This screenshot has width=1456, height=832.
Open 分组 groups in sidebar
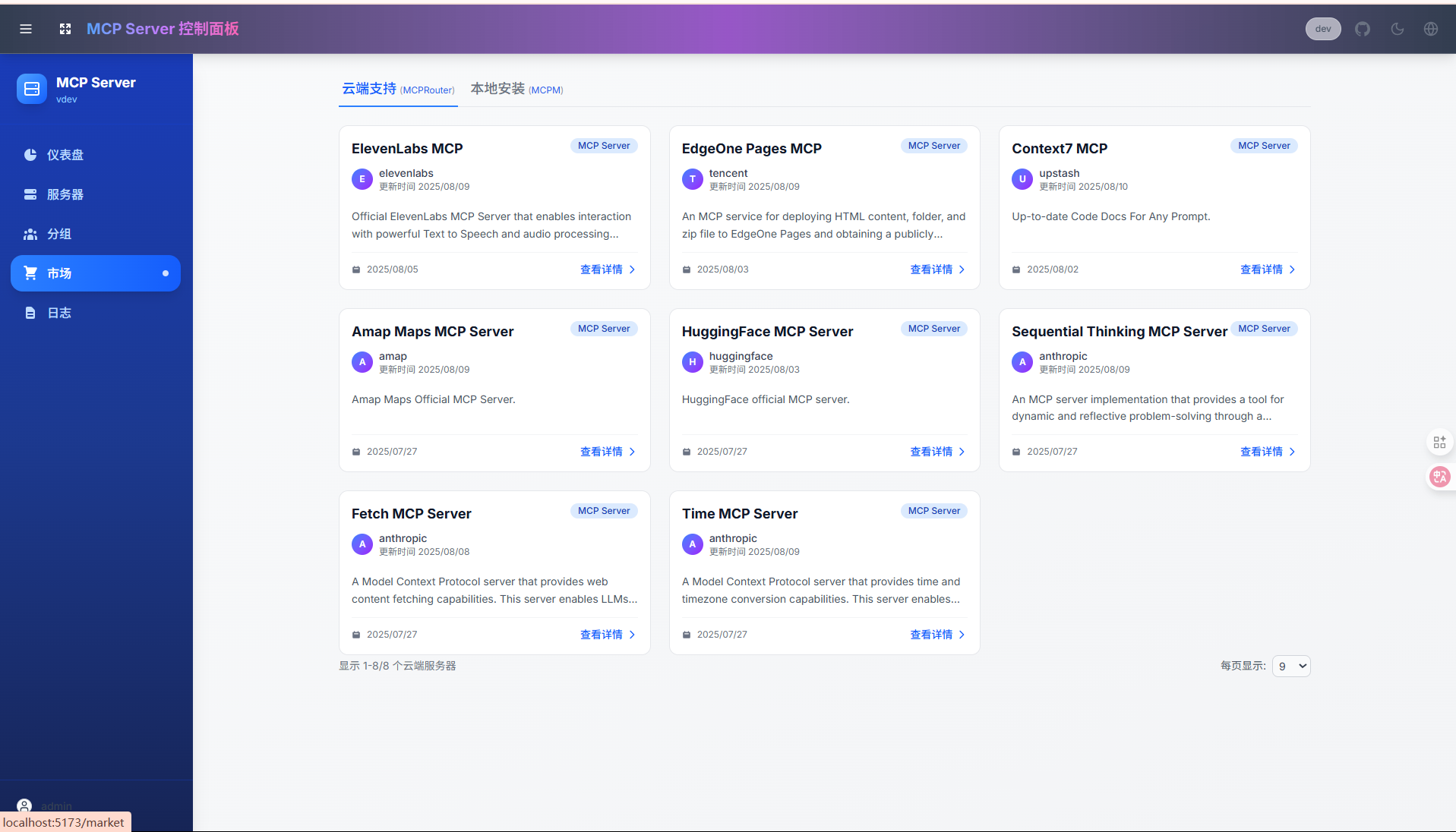click(x=96, y=234)
